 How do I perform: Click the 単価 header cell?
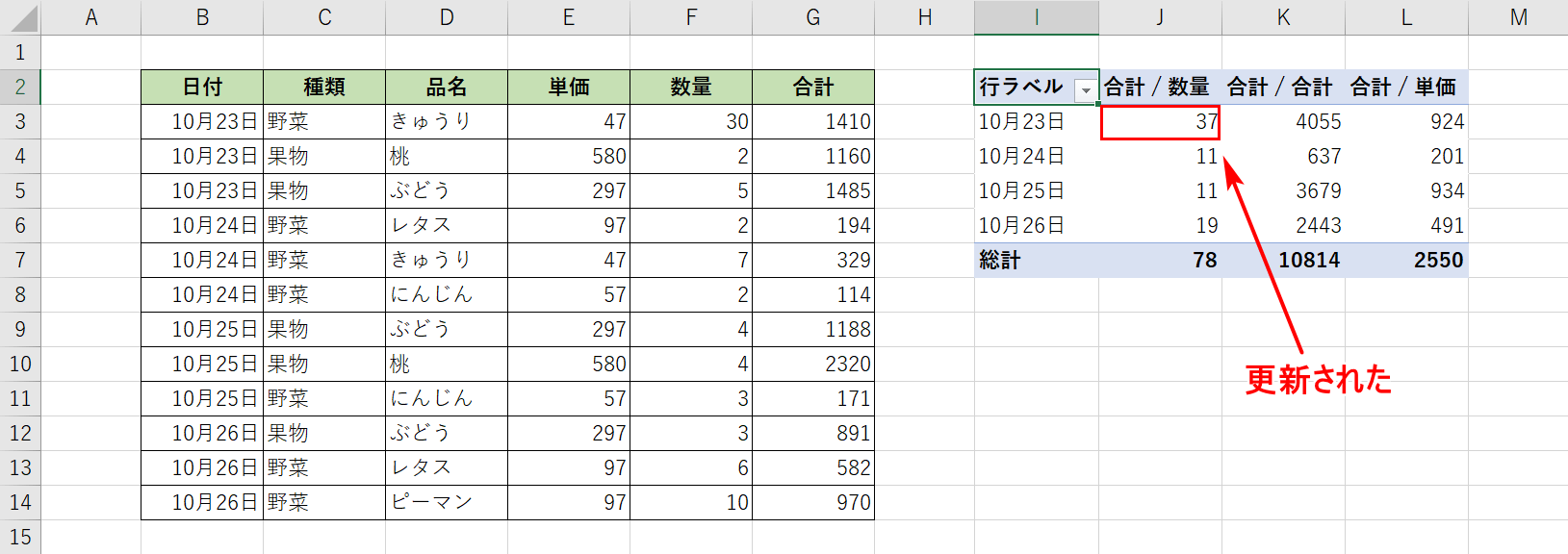pyautogui.click(x=569, y=87)
